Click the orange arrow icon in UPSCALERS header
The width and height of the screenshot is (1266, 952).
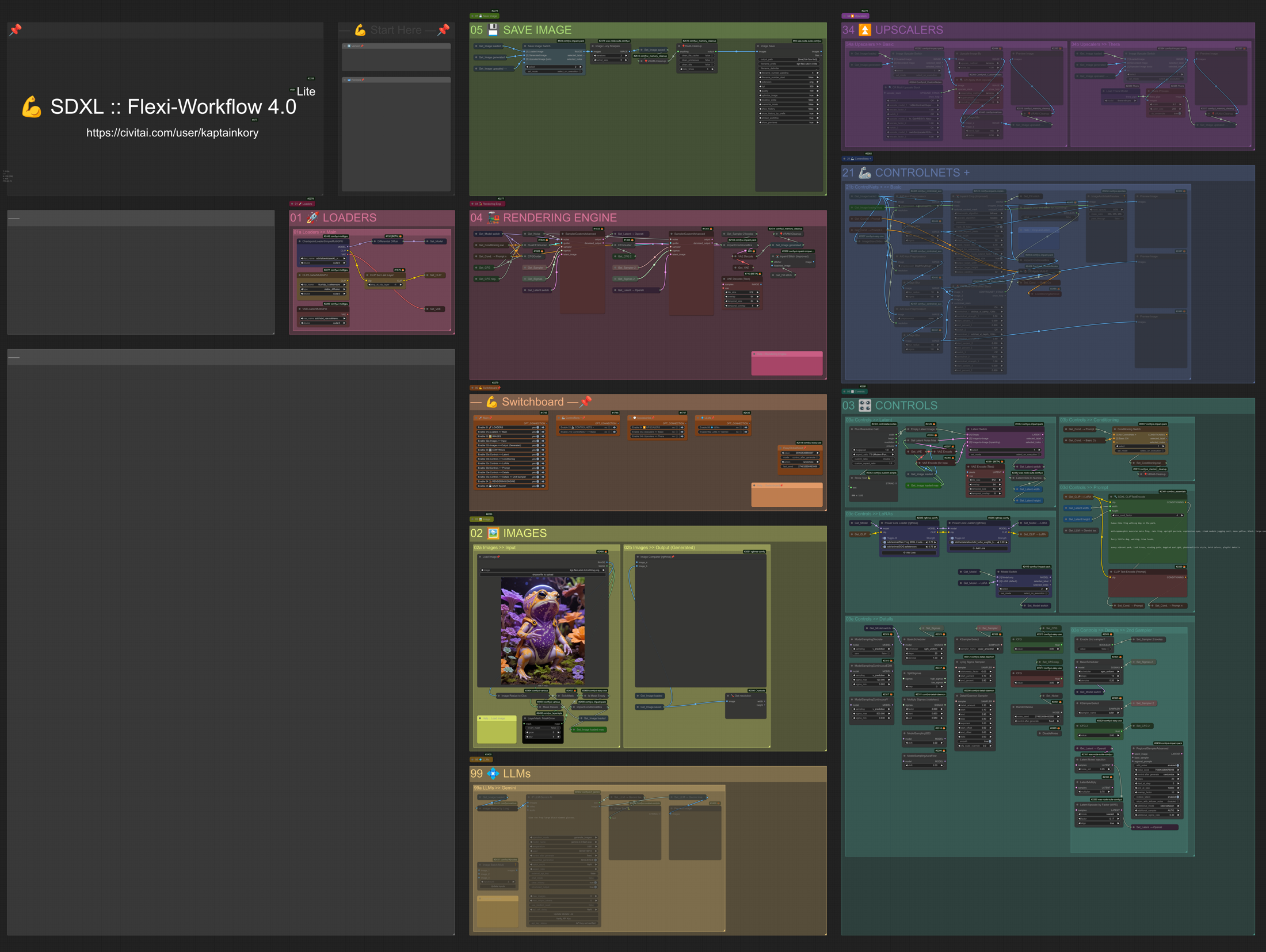(865, 30)
